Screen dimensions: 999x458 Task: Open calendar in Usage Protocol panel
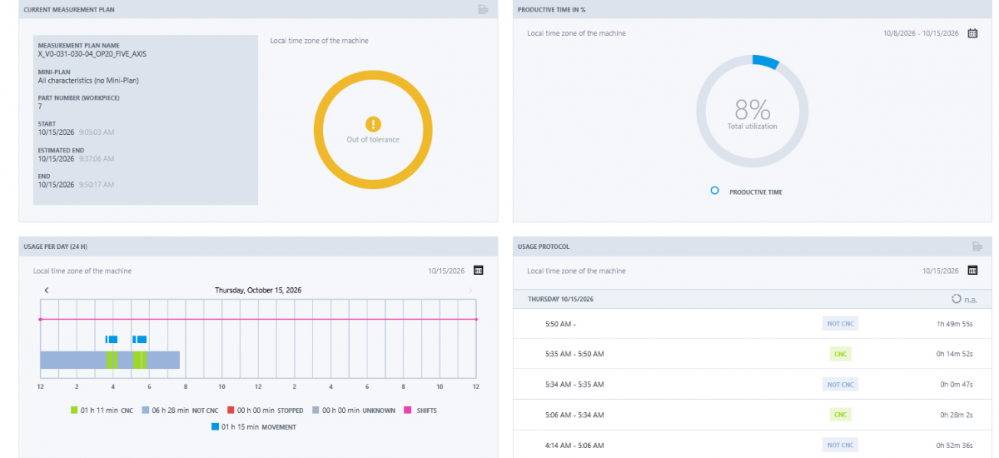pos(973,271)
